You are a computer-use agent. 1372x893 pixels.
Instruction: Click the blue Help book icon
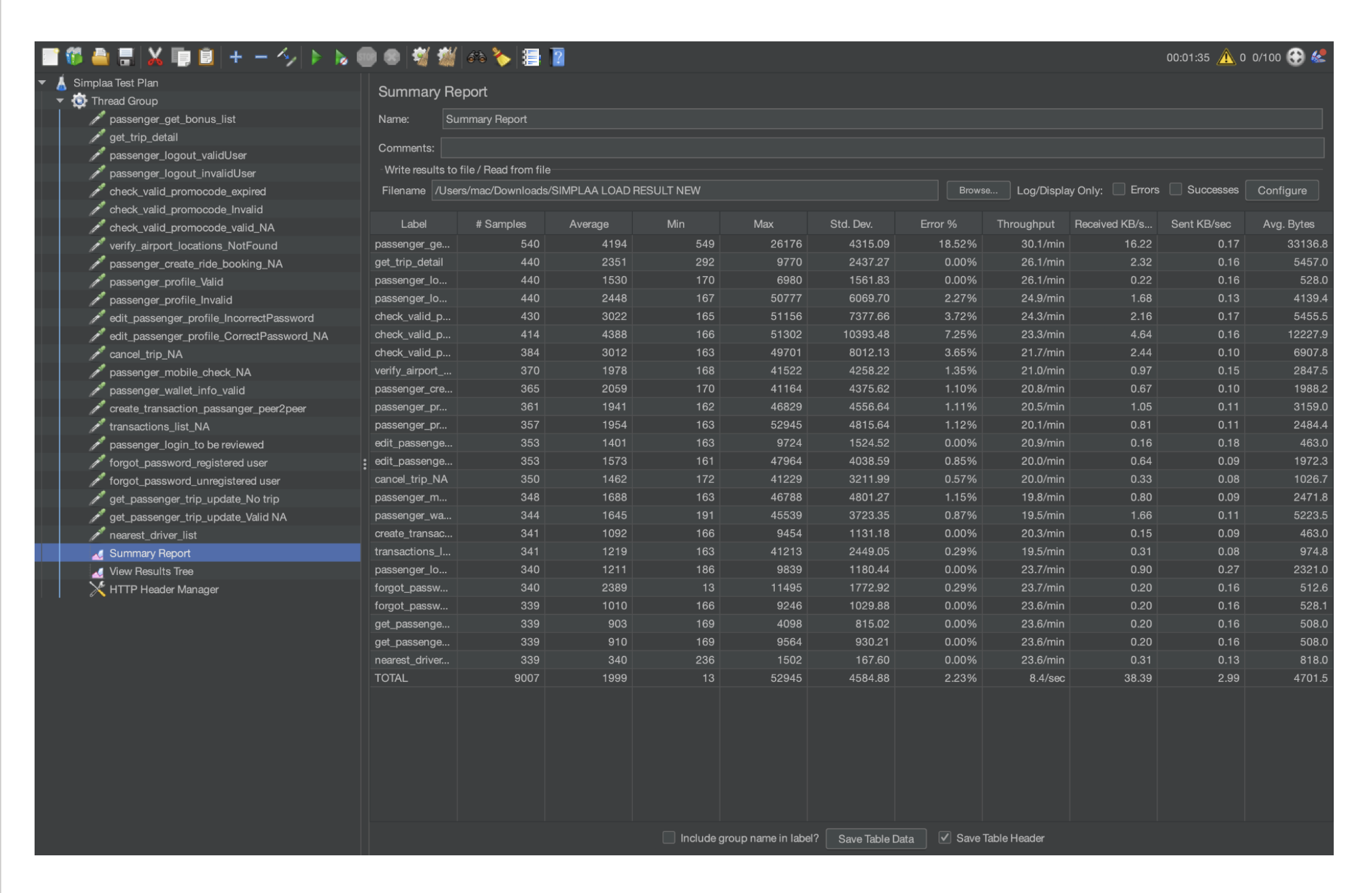tap(558, 57)
